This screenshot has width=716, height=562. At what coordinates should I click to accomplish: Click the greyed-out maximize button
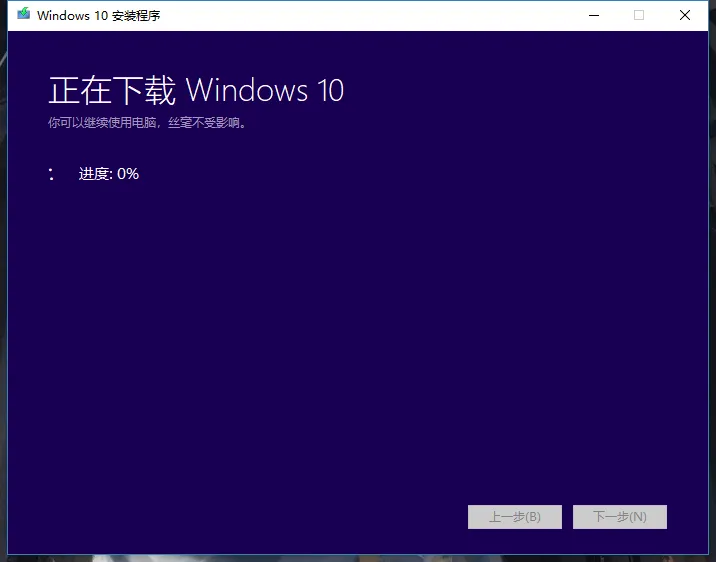(x=639, y=15)
